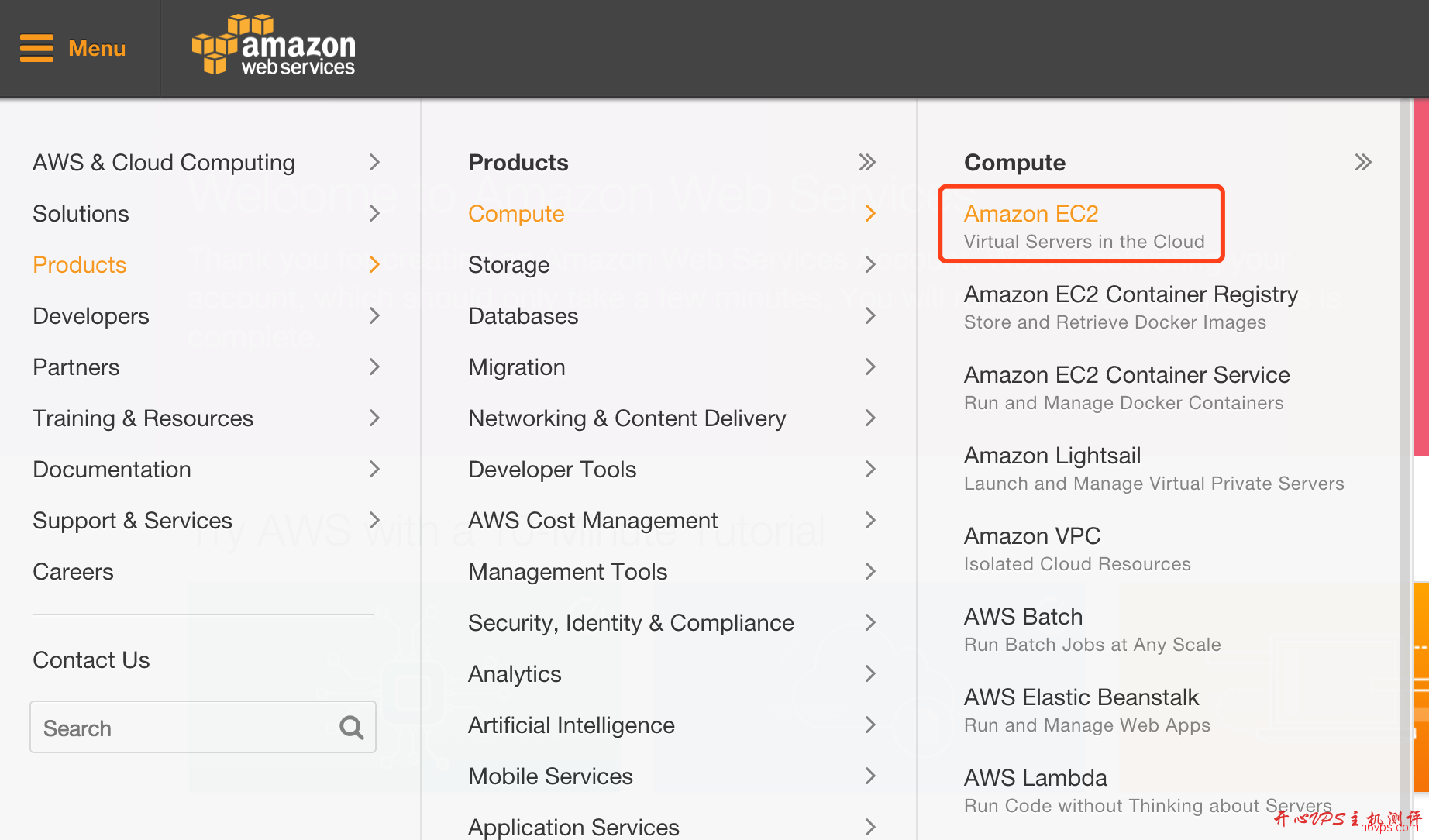Open the hamburger Menu icon
1429x840 pixels.
tap(36, 48)
